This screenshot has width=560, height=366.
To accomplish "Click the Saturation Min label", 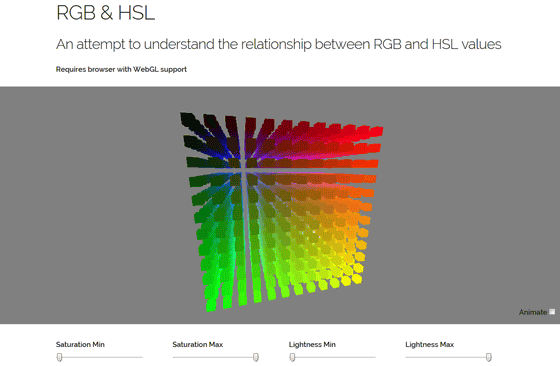I will 80,345.
